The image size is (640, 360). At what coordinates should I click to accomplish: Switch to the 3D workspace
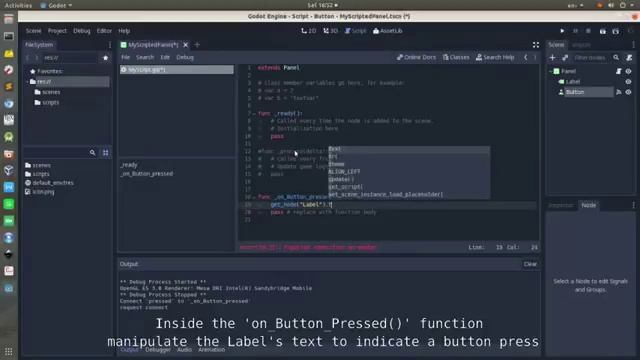click(331, 31)
